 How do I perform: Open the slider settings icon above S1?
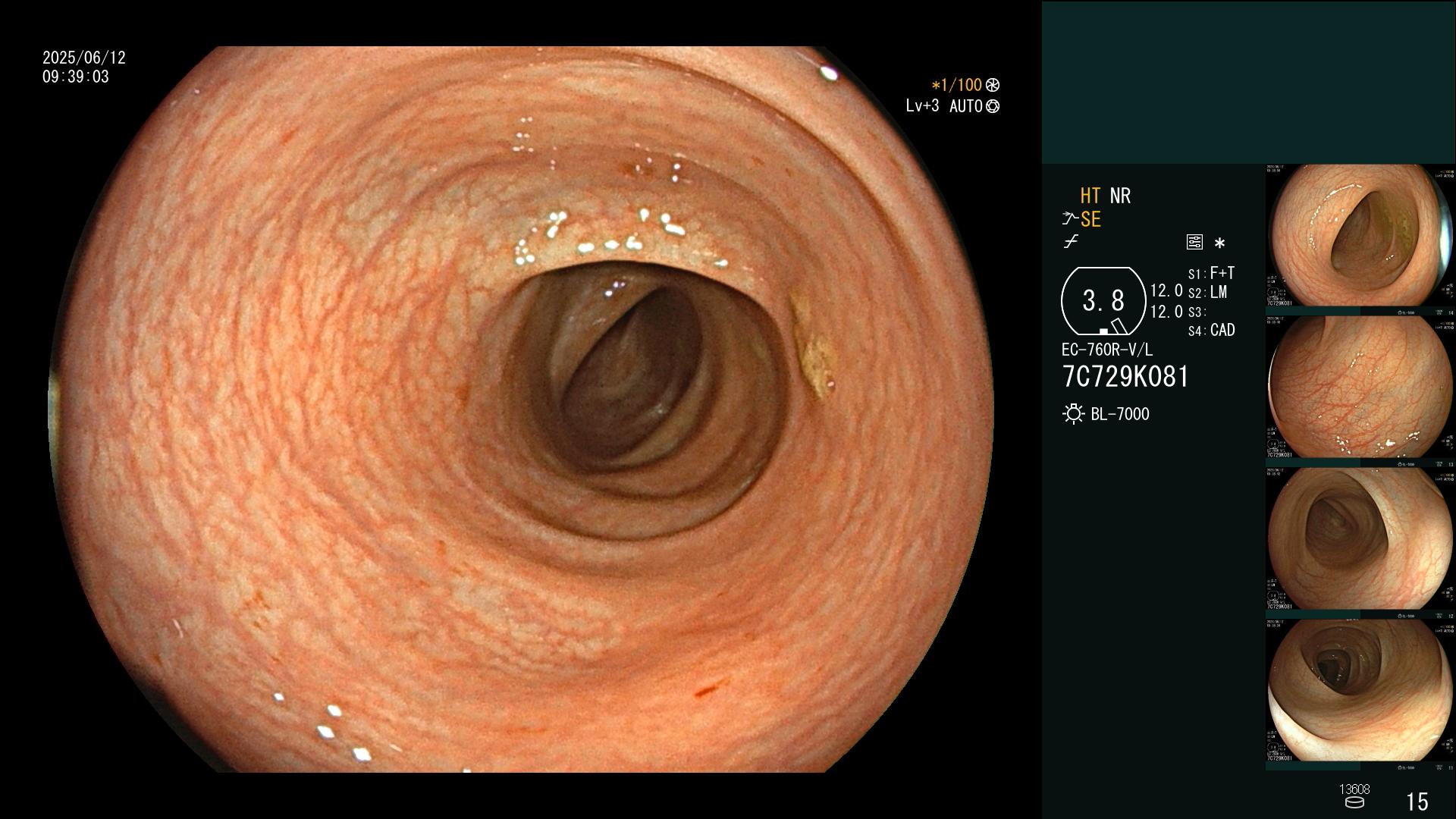point(1194,242)
